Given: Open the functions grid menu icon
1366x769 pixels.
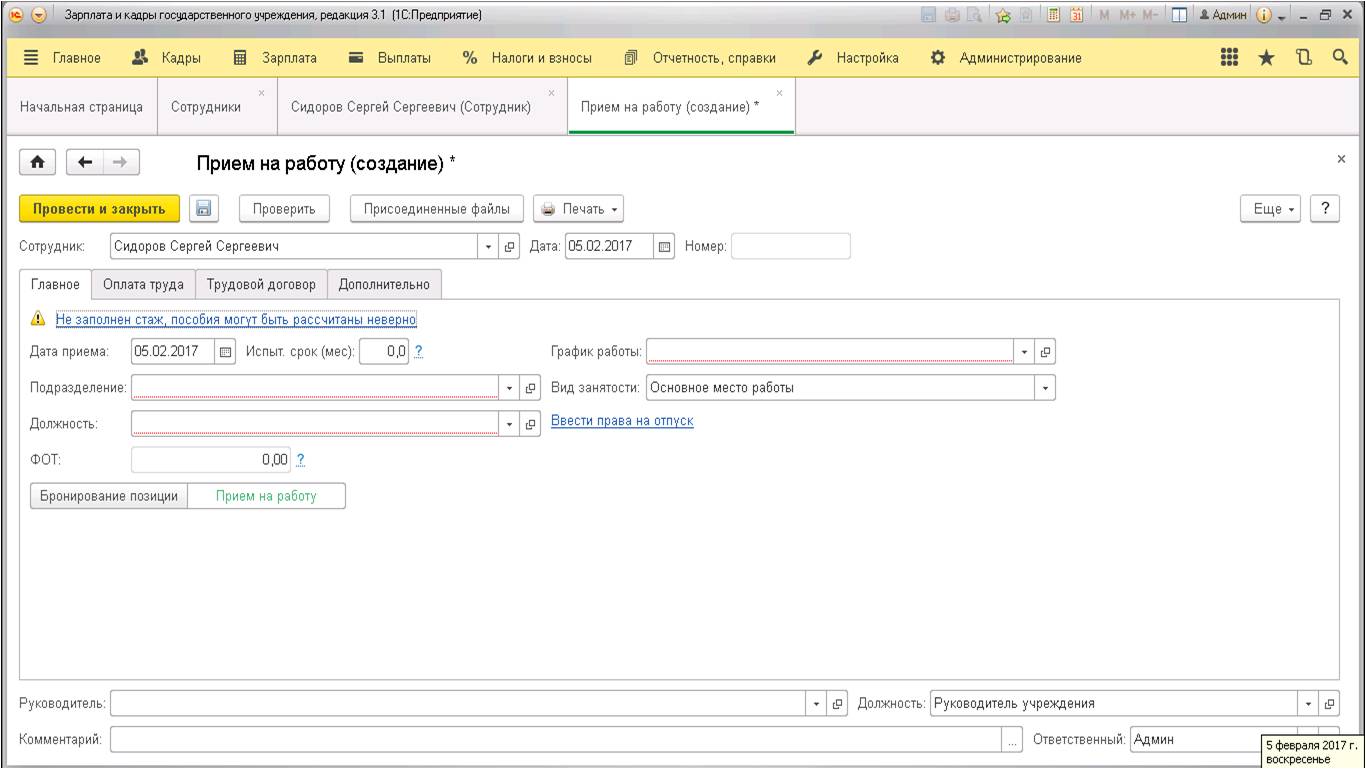Looking at the screenshot, I should (x=1230, y=58).
